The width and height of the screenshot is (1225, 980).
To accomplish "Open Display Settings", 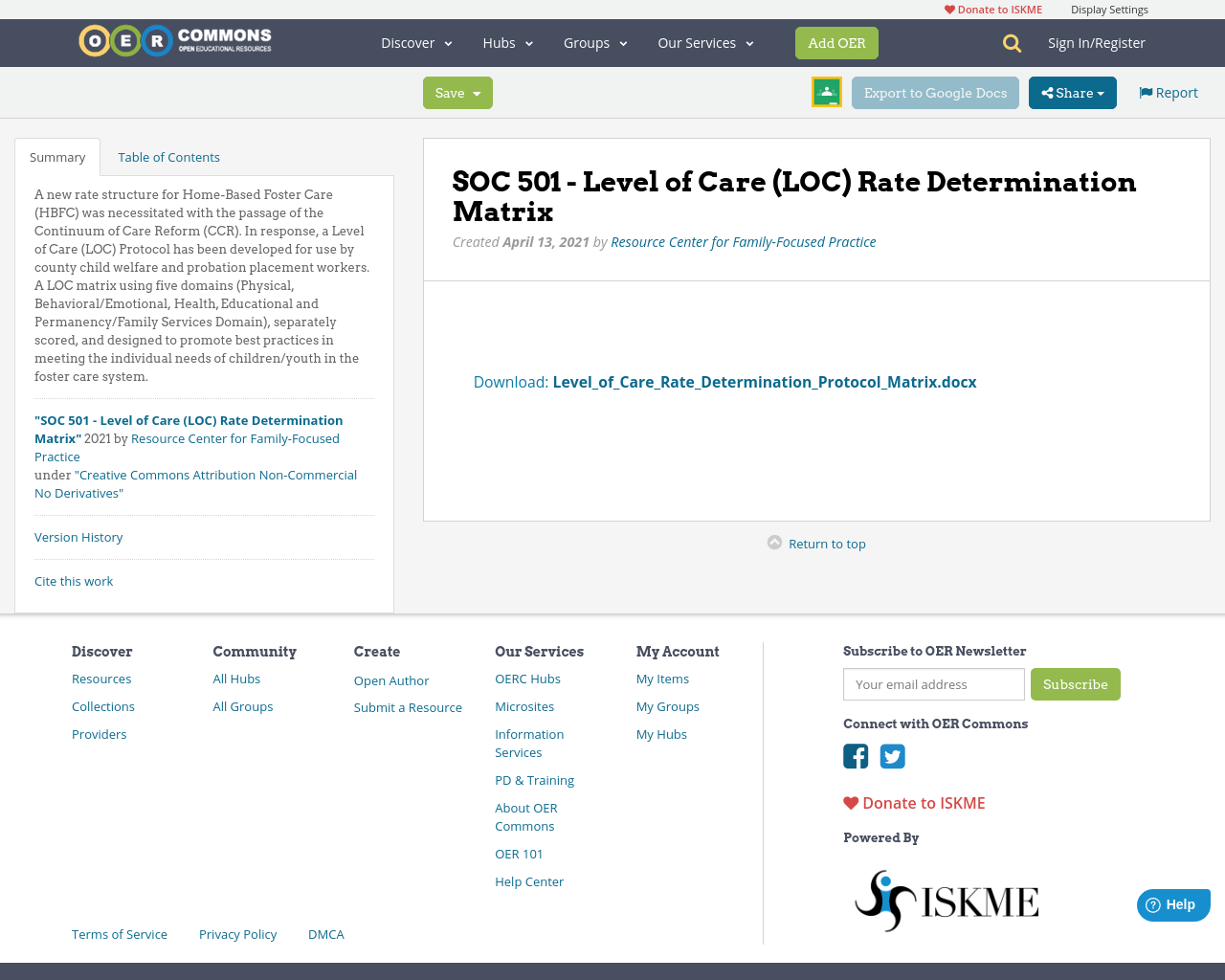I will tap(1109, 10).
